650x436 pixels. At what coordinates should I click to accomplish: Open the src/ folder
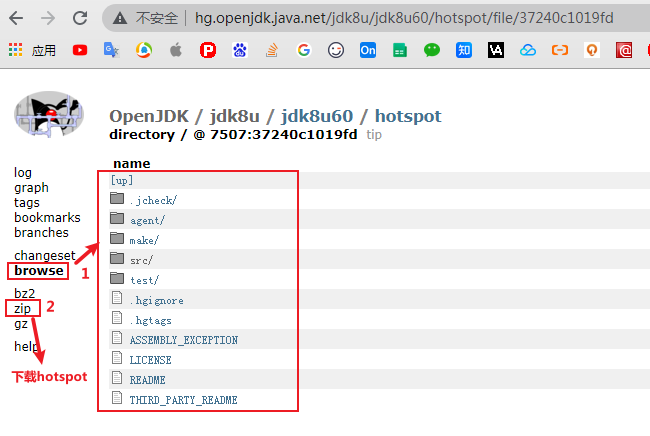(141, 260)
